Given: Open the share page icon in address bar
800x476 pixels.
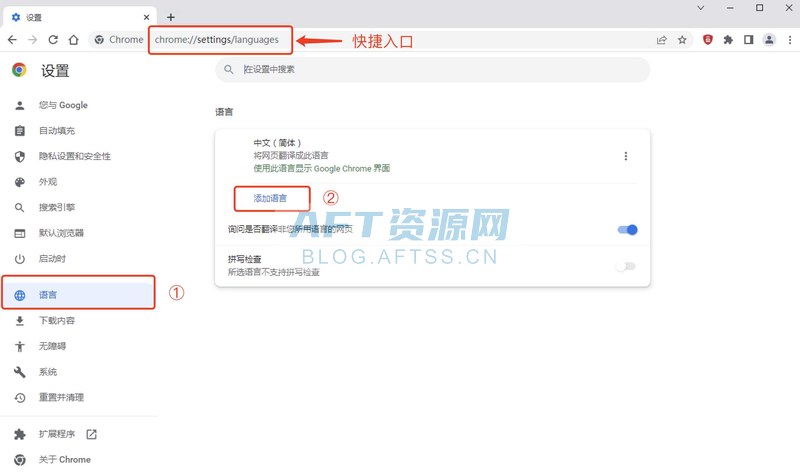Looking at the screenshot, I should [661, 40].
